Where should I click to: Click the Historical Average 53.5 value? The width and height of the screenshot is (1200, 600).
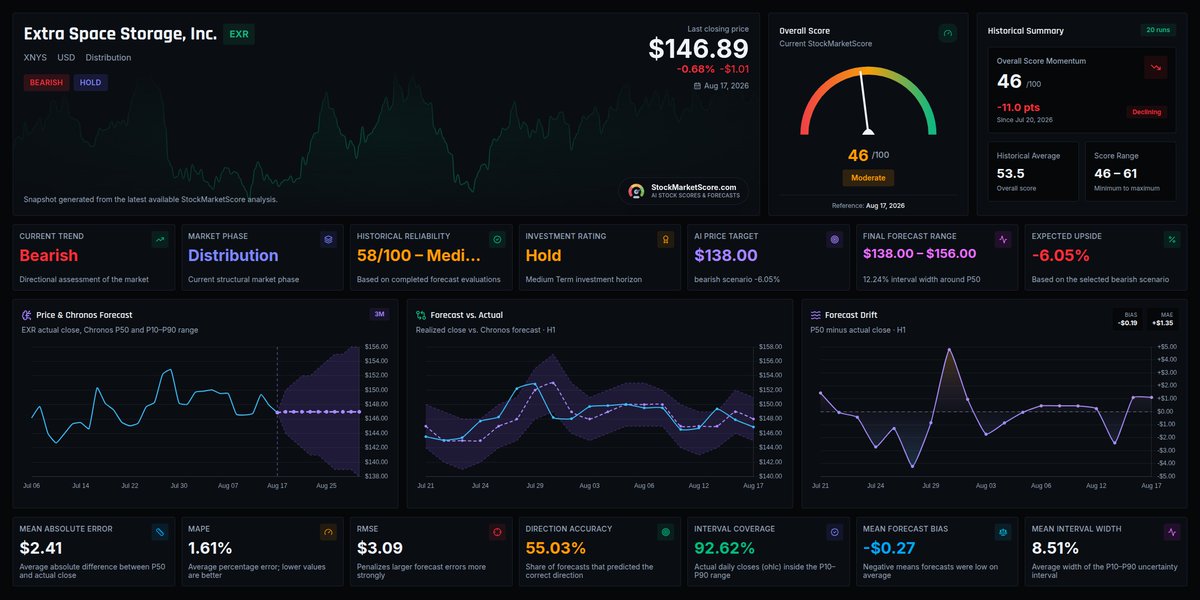[x=1013, y=174]
